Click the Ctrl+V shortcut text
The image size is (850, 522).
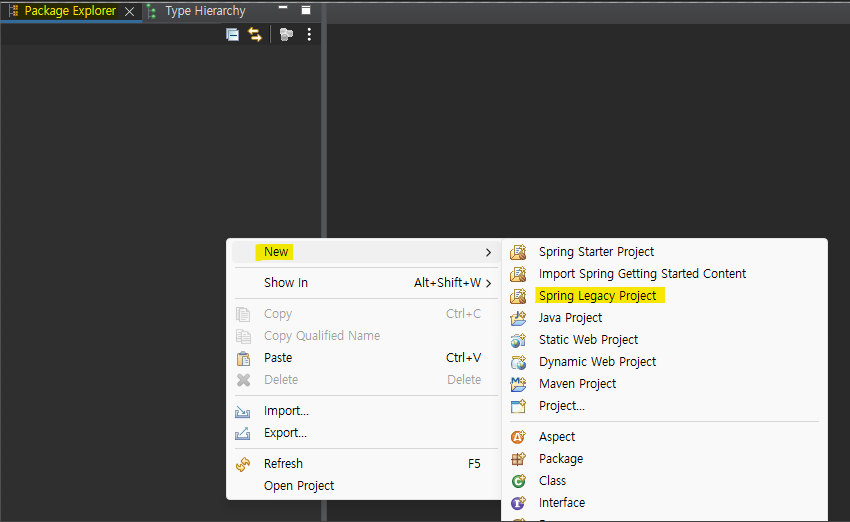tap(463, 358)
